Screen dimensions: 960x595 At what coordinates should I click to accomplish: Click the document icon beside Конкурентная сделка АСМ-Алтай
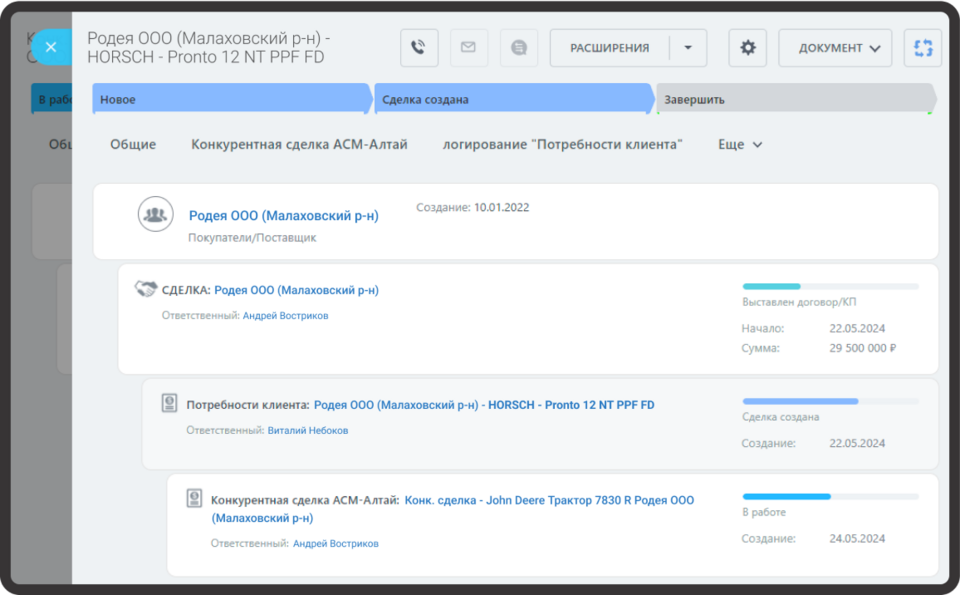tap(194, 498)
